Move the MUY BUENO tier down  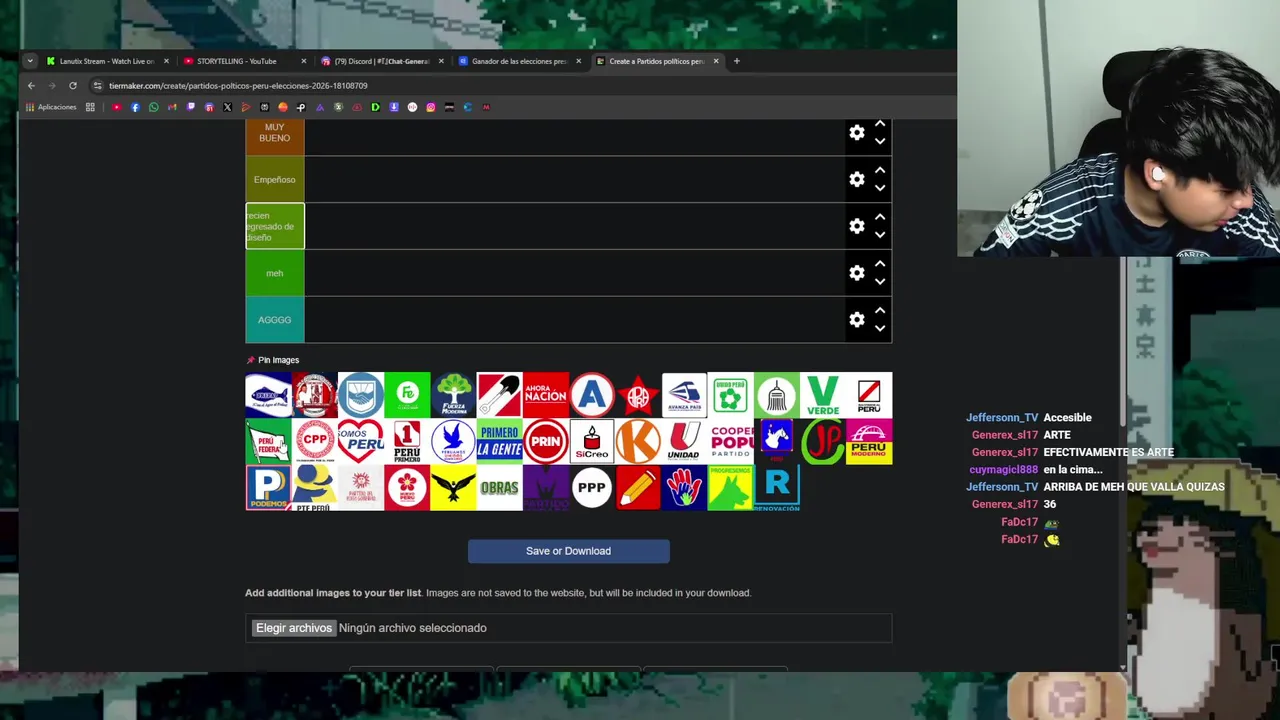point(880,141)
